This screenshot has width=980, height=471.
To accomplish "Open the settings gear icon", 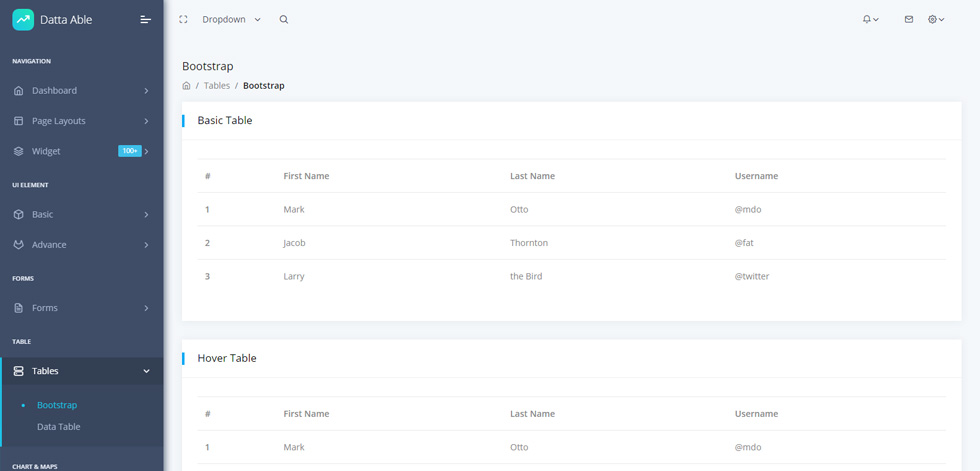I will (932, 19).
